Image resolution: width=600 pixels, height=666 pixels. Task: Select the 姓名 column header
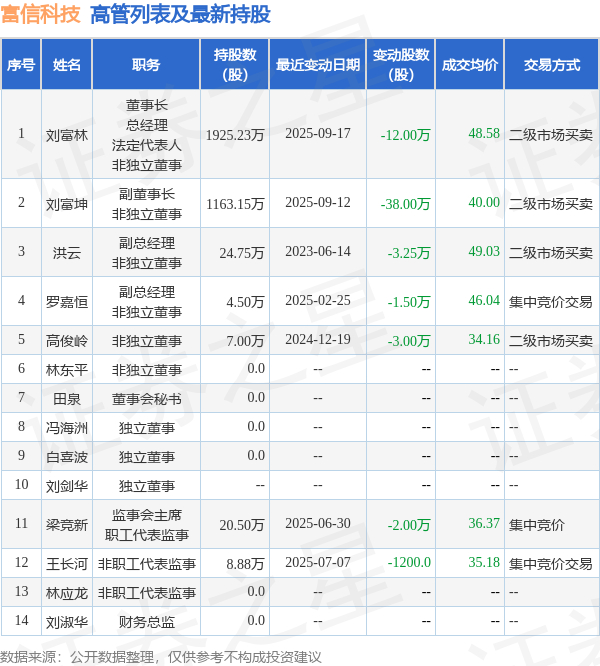[x=67, y=65]
